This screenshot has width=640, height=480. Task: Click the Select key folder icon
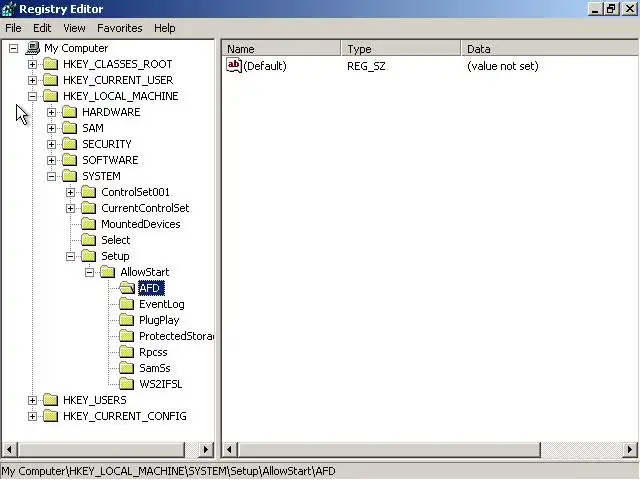click(x=88, y=240)
